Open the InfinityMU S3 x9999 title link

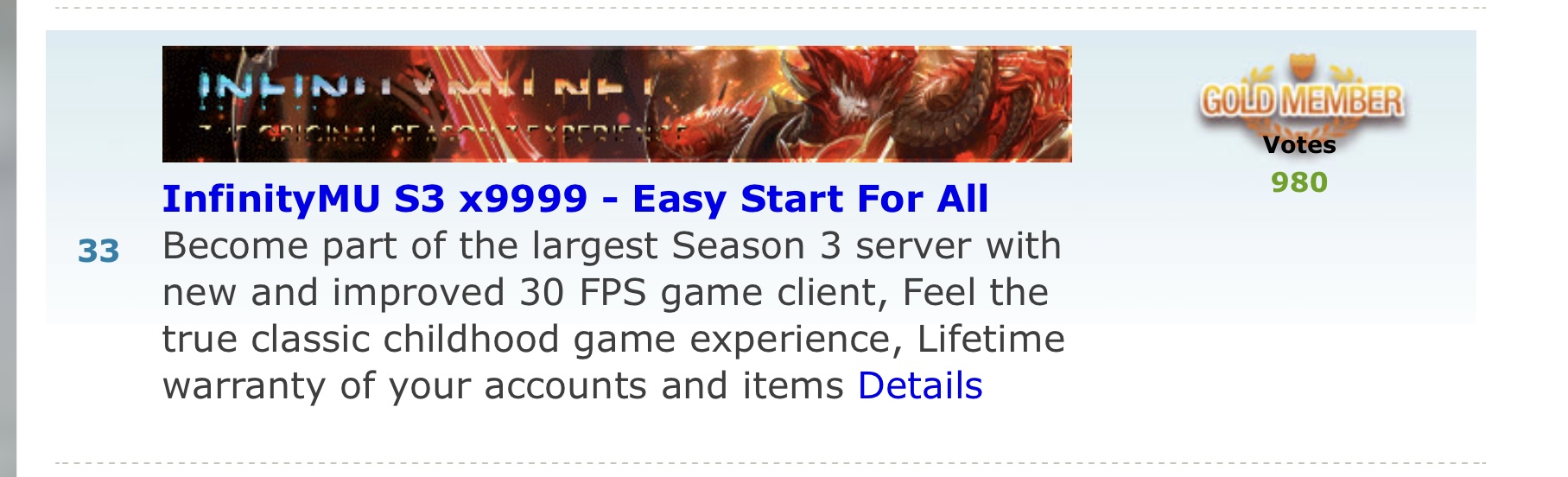pyautogui.click(x=575, y=199)
